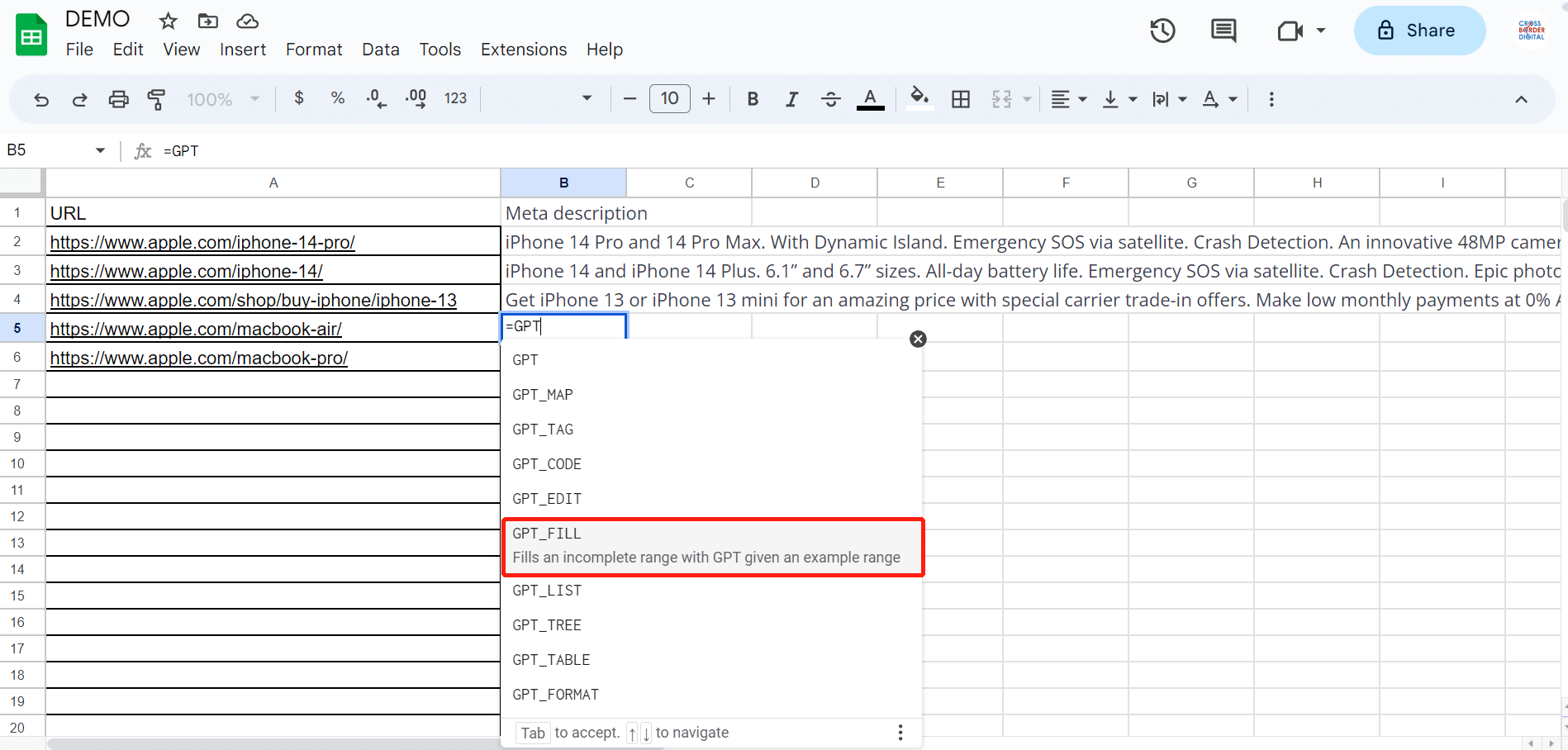Click the Share button

1418,31
